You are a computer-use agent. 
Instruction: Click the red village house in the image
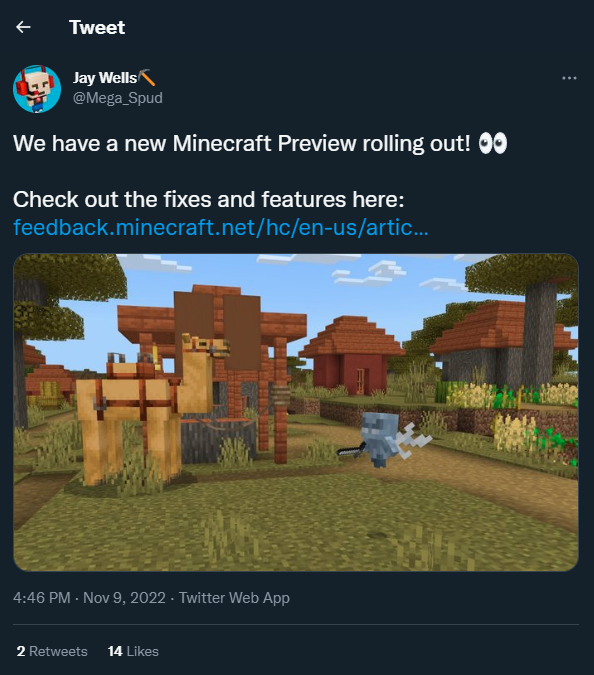[x=351, y=355]
